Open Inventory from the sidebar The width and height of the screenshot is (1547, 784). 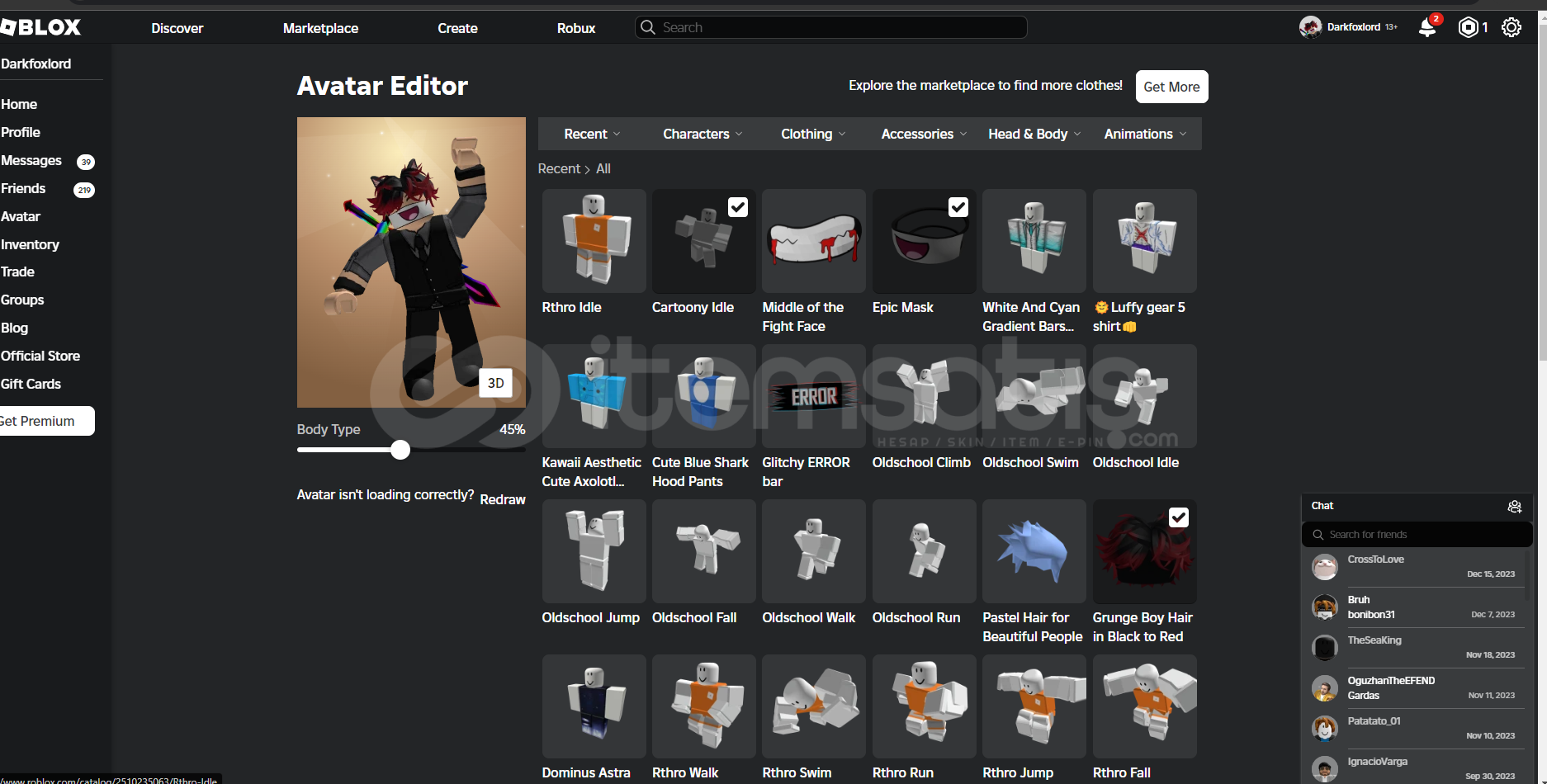pos(30,244)
